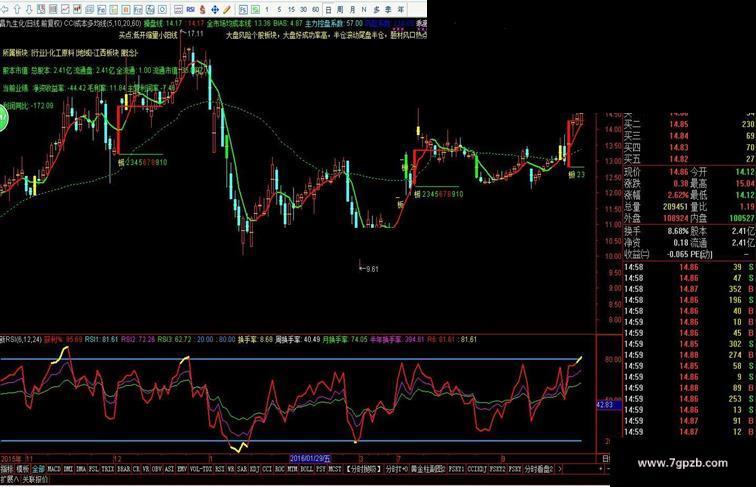756x487 pixels.
Task: Click the trade row with volume 352
Action: (x=689, y=289)
